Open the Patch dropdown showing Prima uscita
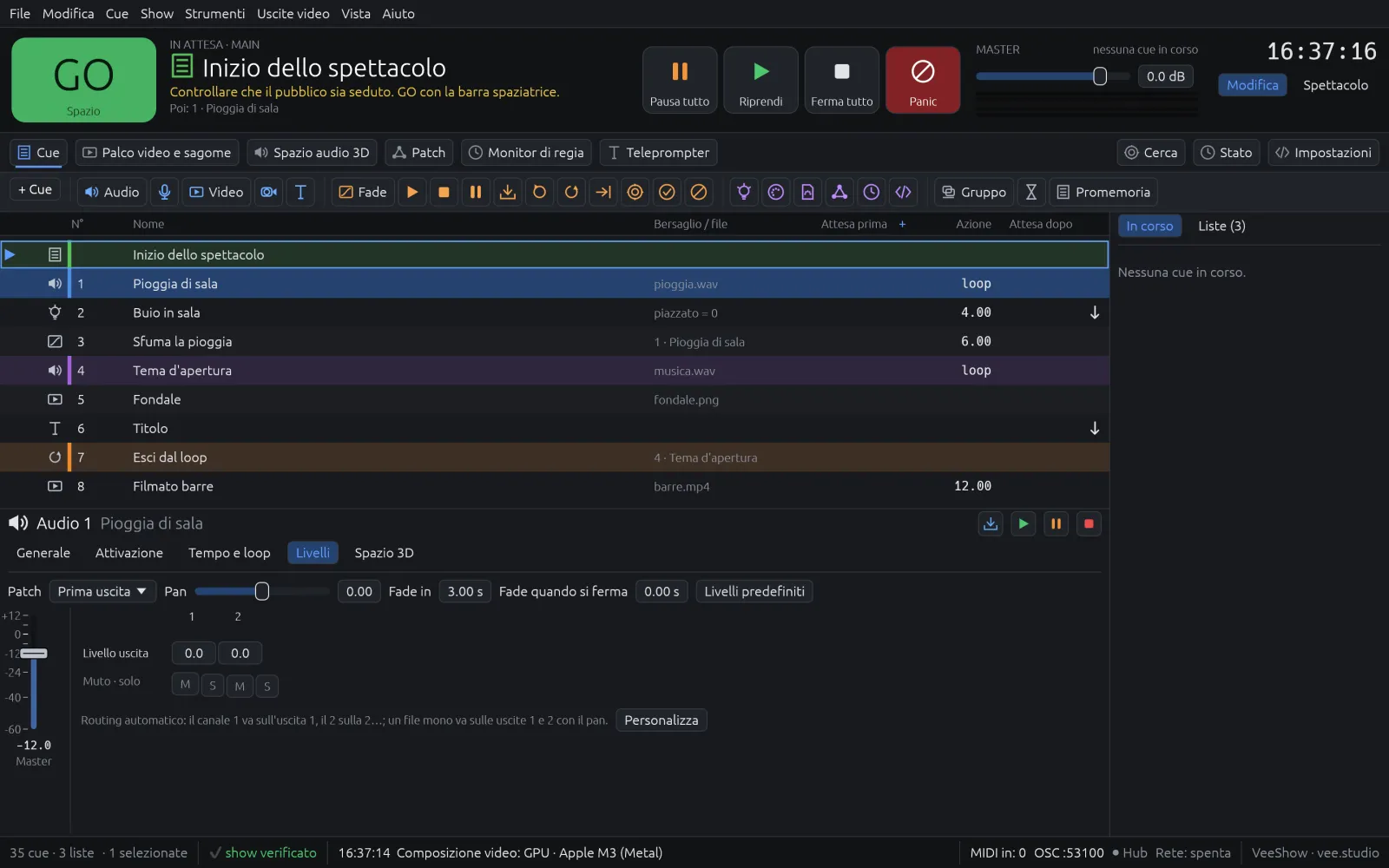The width and height of the screenshot is (1389, 868). coord(102,591)
